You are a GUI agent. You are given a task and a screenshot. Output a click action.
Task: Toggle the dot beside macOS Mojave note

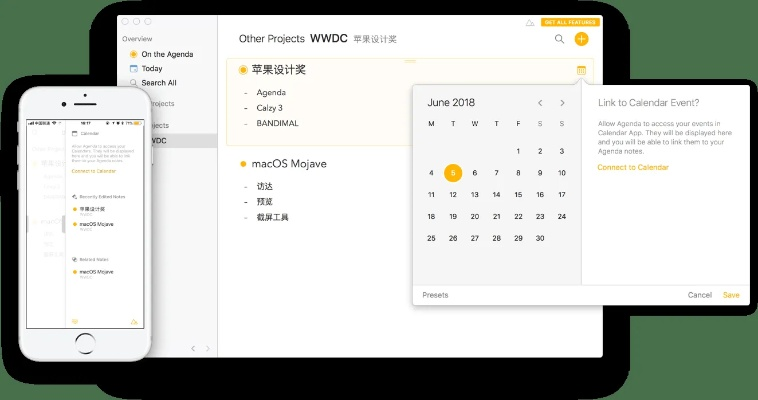tap(243, 163)
